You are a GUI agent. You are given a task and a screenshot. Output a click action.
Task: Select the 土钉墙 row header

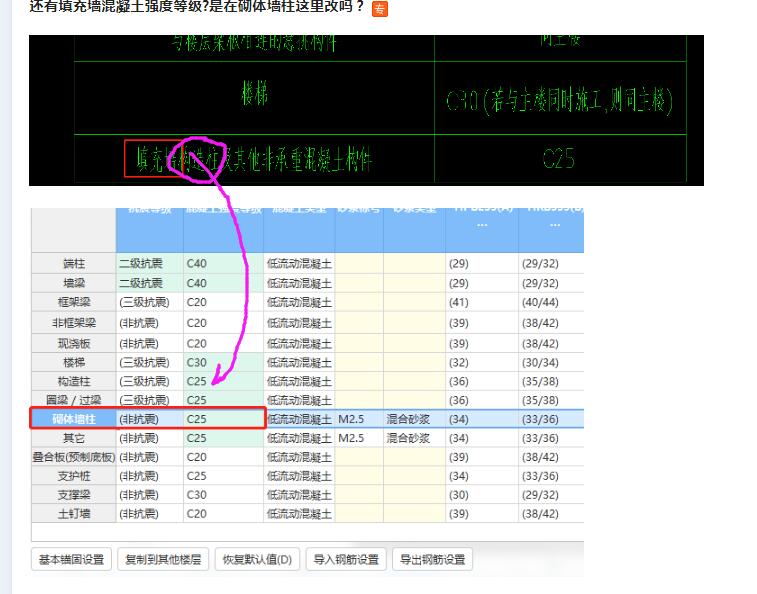(x=74, y=513)
